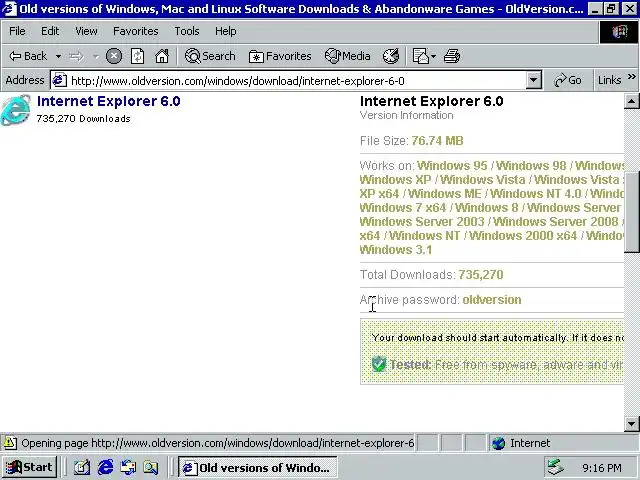
Task: Click the system tray network icon
Action: (556, 467)
